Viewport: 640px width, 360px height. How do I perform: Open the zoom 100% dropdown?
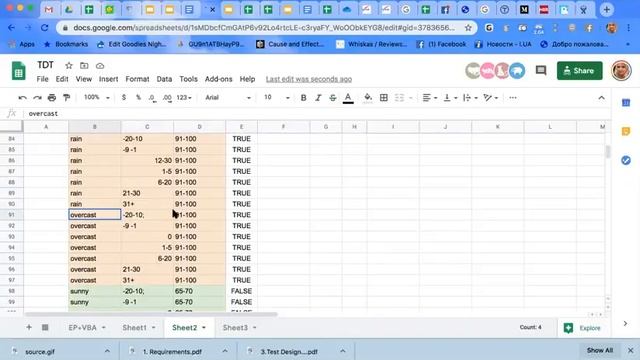97,98
